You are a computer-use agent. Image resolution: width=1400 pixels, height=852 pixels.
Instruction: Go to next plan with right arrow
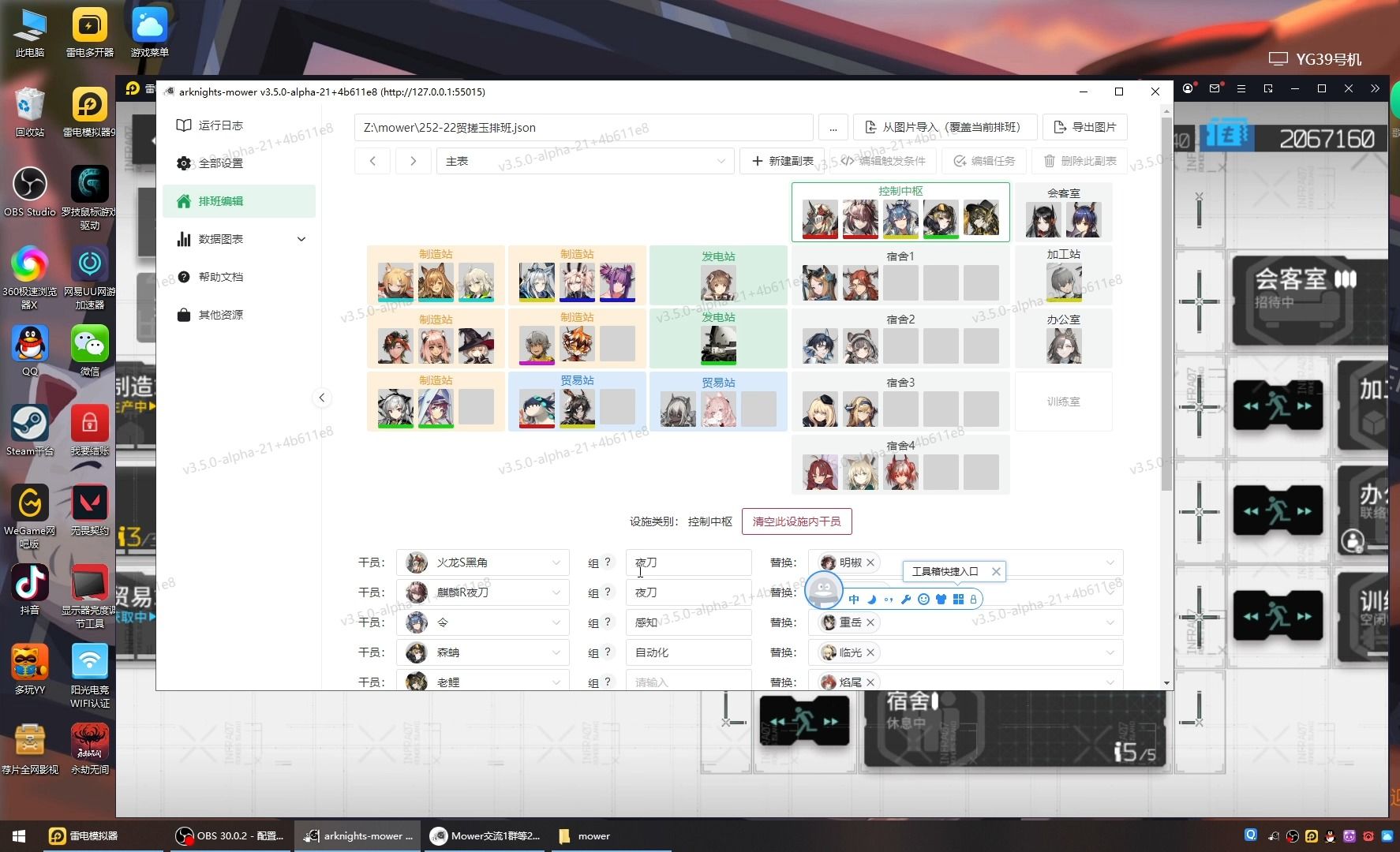413,161
